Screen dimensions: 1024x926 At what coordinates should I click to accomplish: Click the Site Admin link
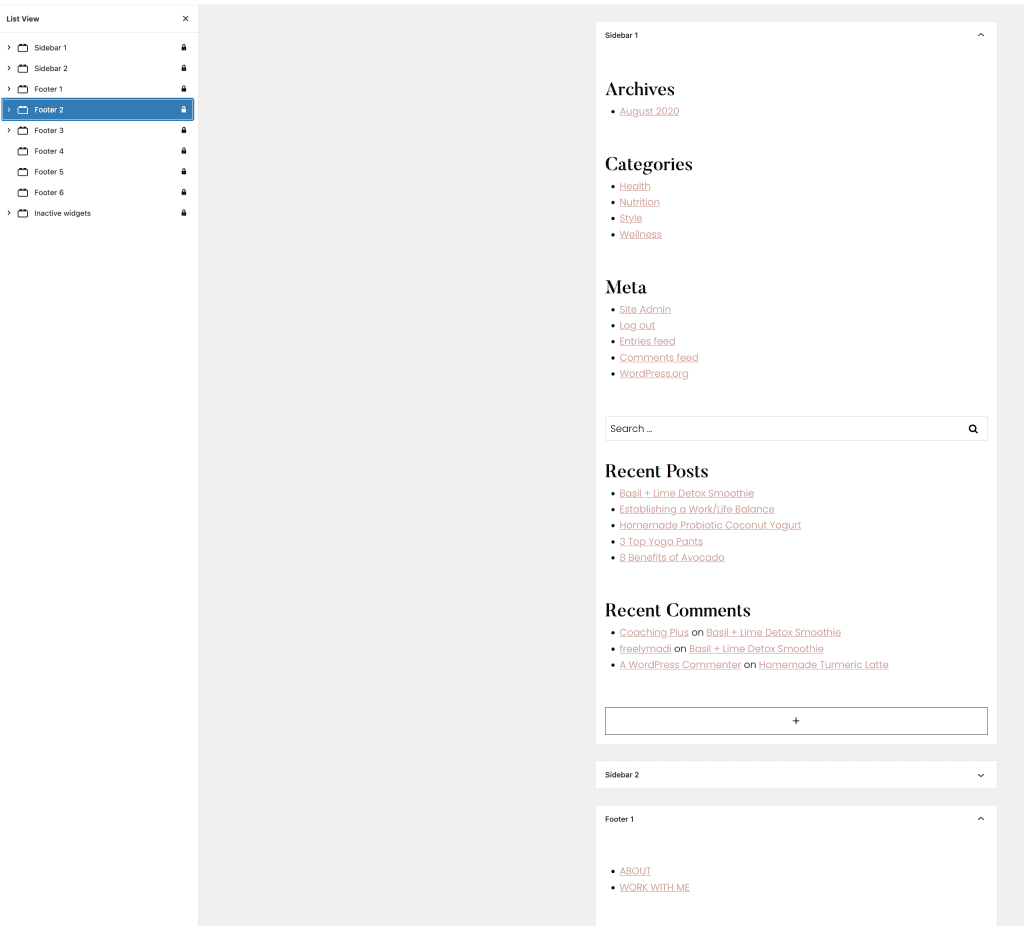tap(645, 310)
